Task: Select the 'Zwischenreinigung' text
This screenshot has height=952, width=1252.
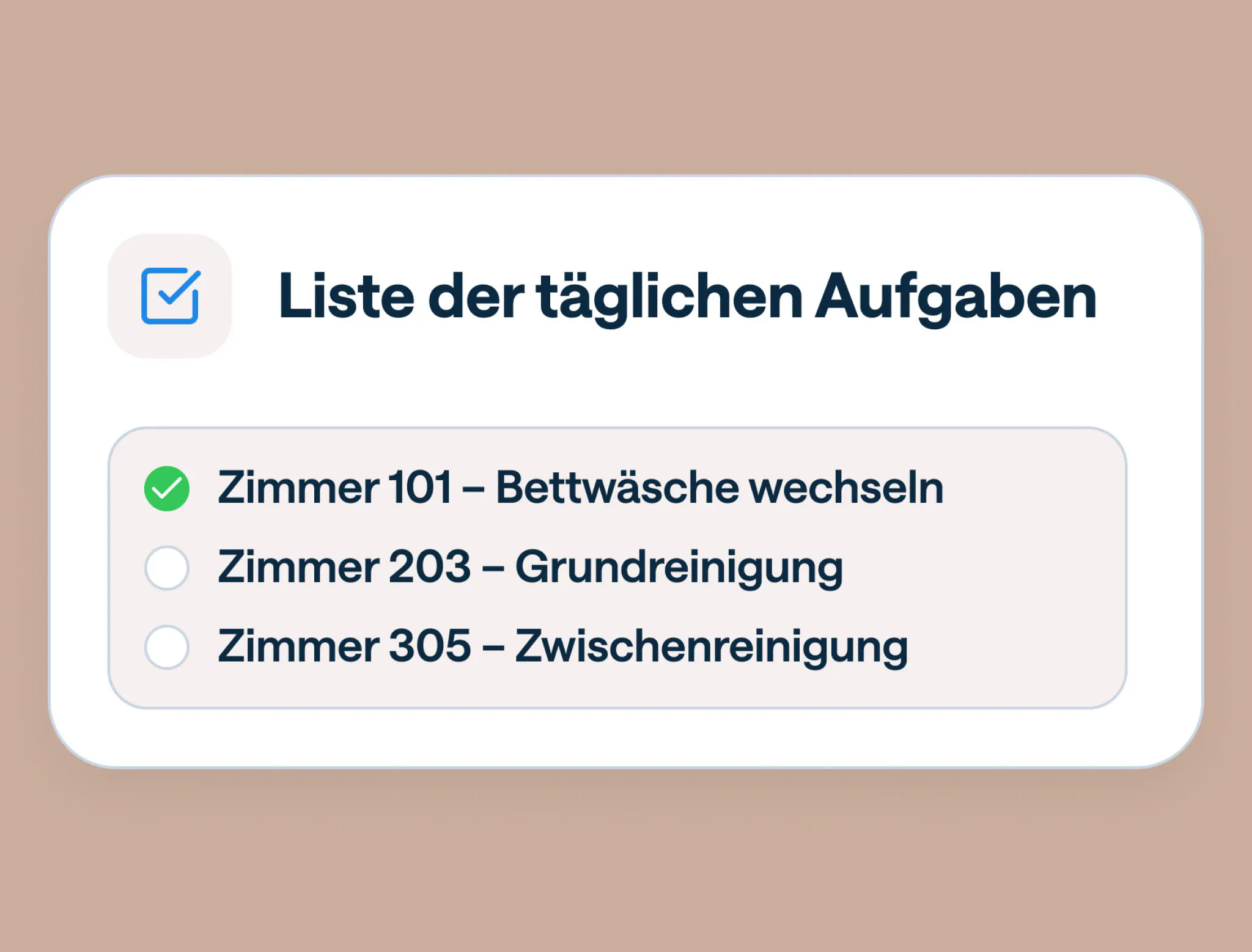Action: tap(711, 647)
